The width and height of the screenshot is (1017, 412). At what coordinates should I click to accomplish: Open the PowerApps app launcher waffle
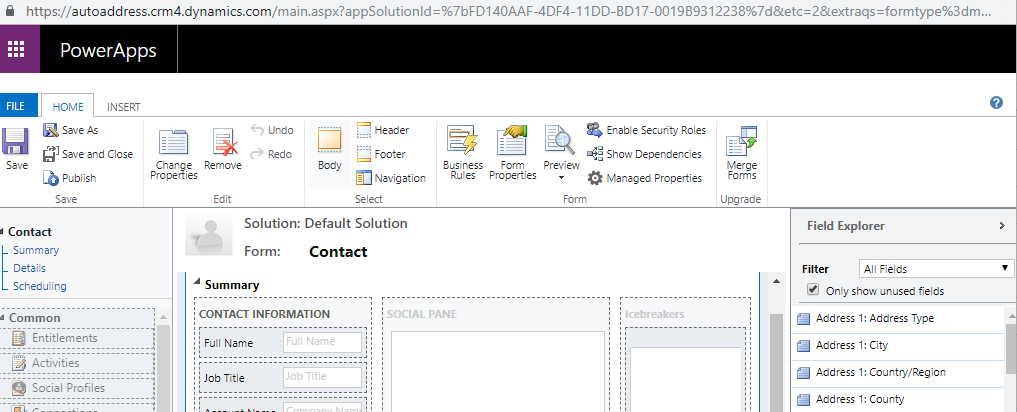16,49
